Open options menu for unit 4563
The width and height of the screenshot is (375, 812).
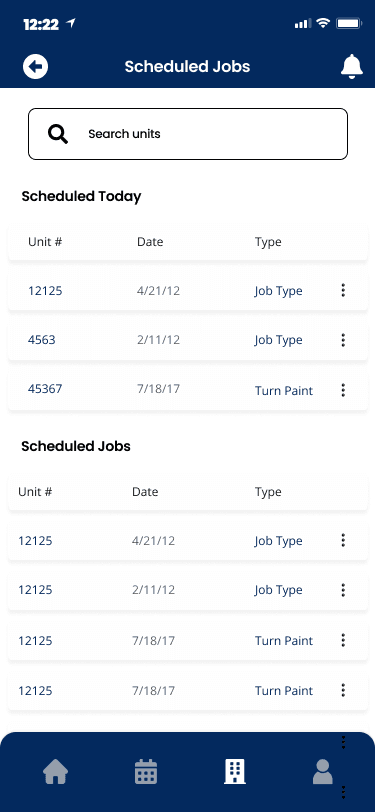343,340
